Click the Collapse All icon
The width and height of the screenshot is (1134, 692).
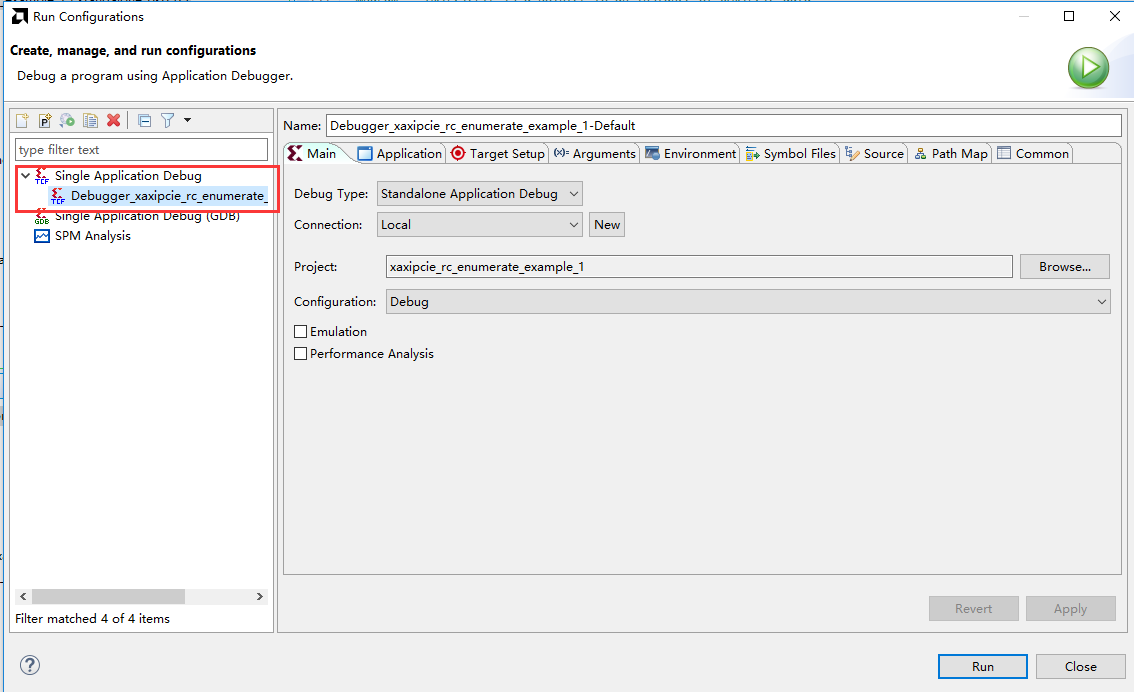[x=145, y=120]
